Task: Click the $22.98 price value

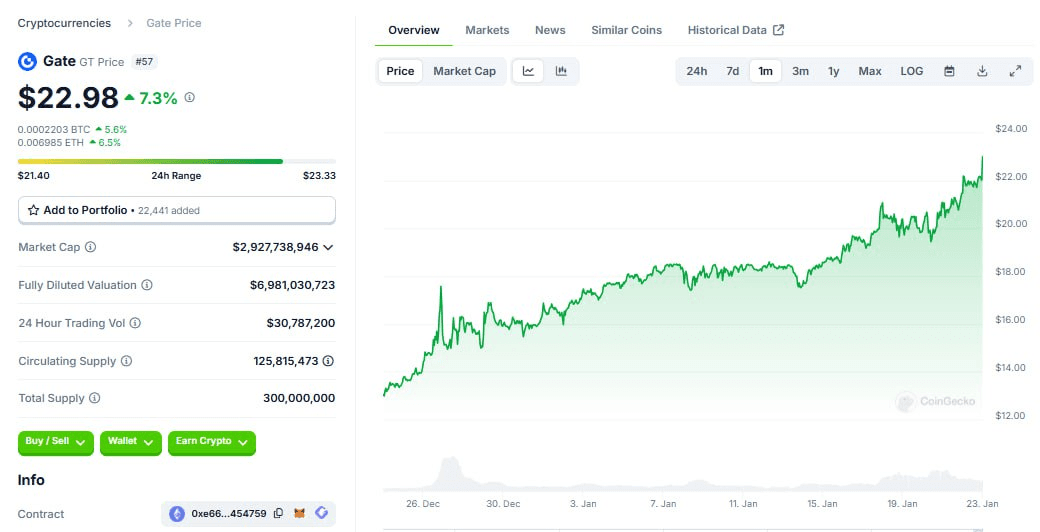Action: (68, 98)
